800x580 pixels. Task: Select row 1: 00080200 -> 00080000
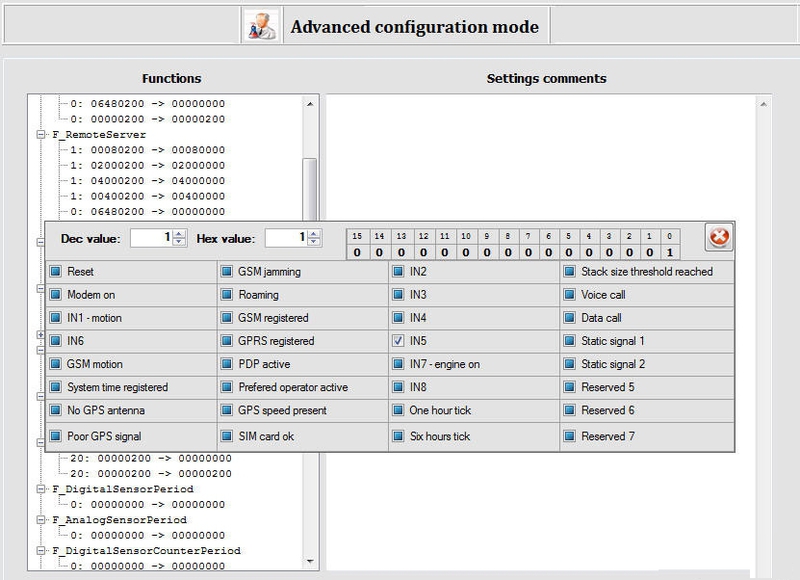tap(147, 150)
